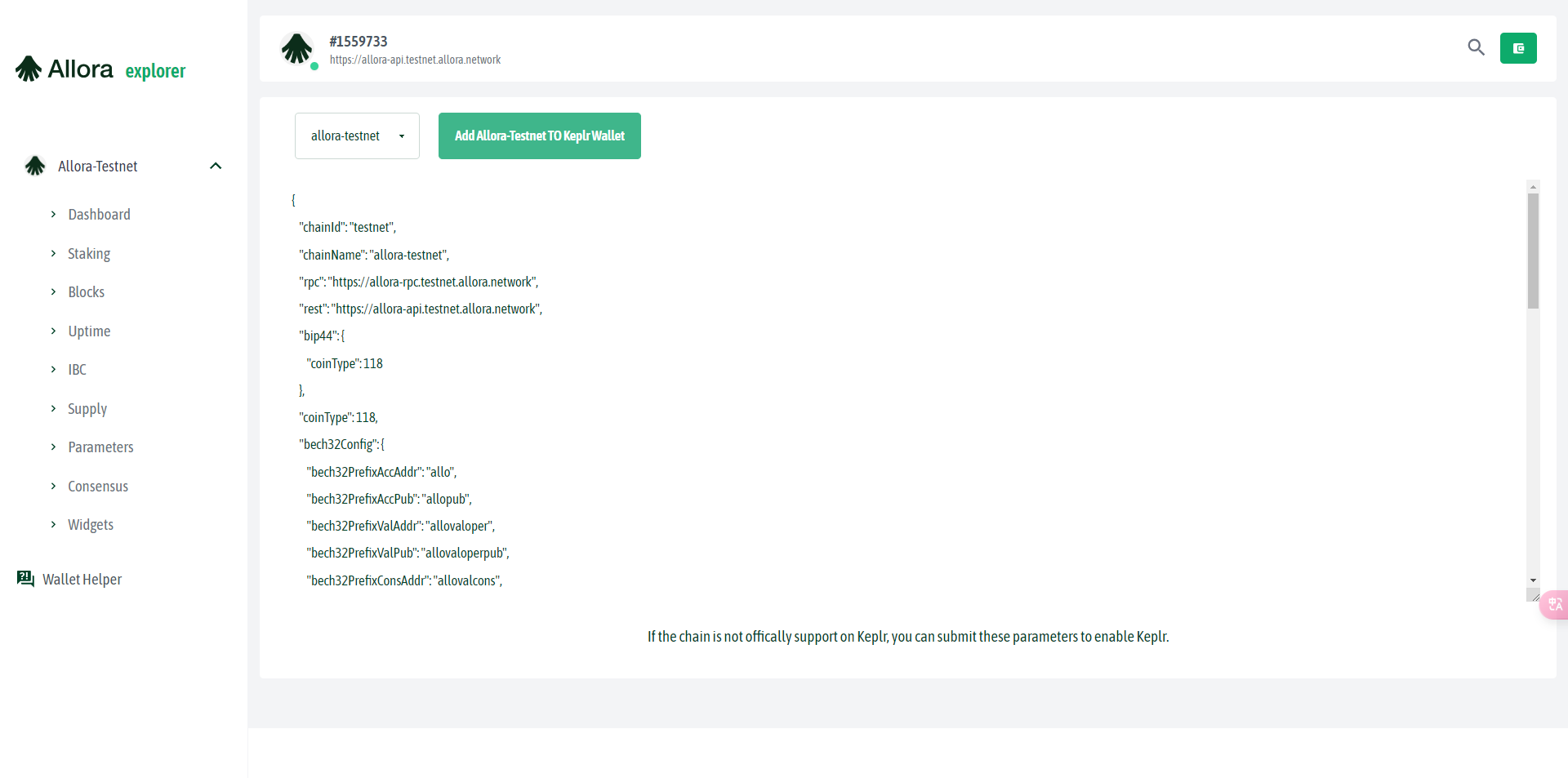The width and height of the screenshot is (1568, 778).
Task: Open the Blocks menu item
Action: click(86, 291)
